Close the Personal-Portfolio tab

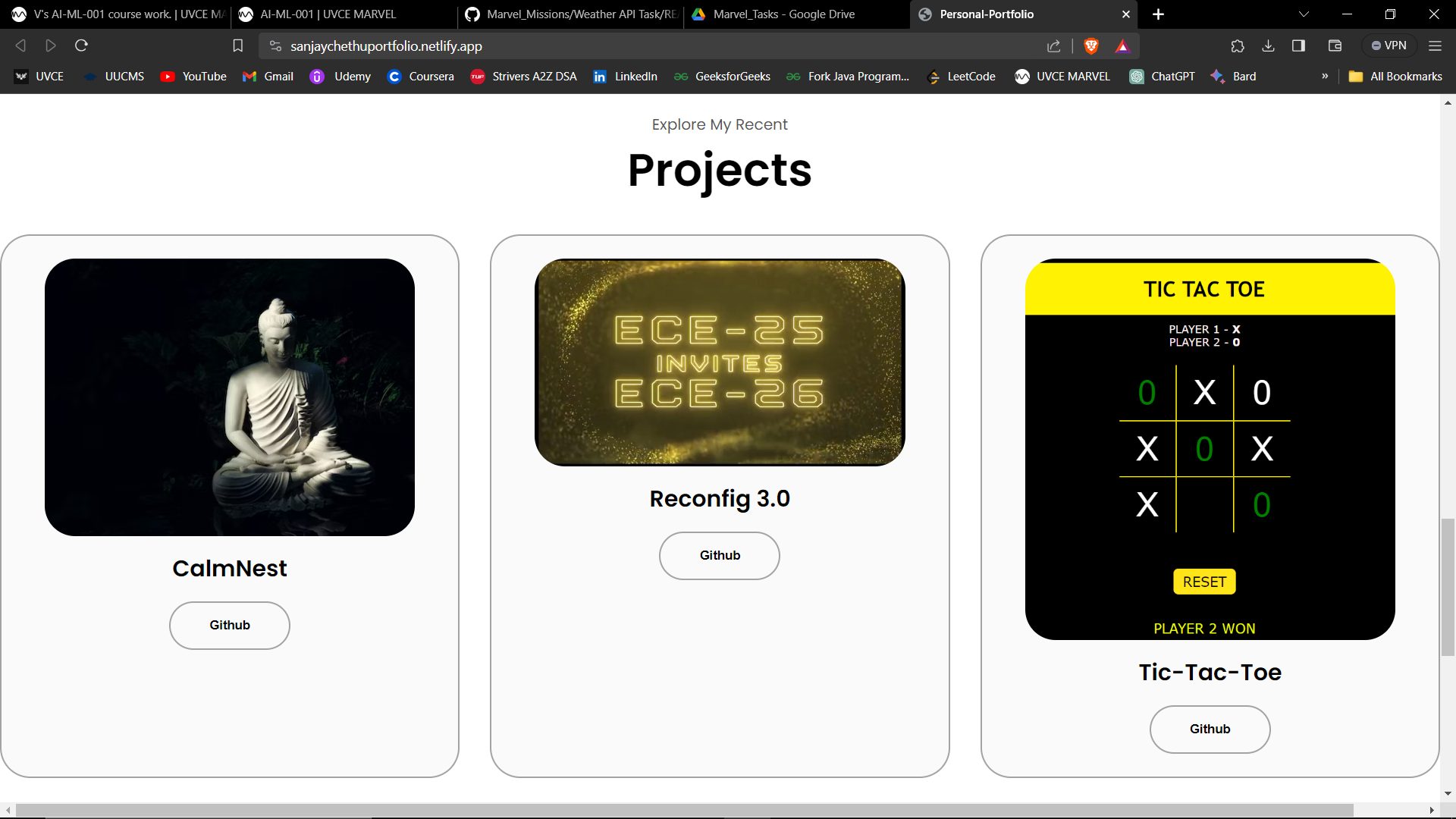click(x=1125, y=14)
